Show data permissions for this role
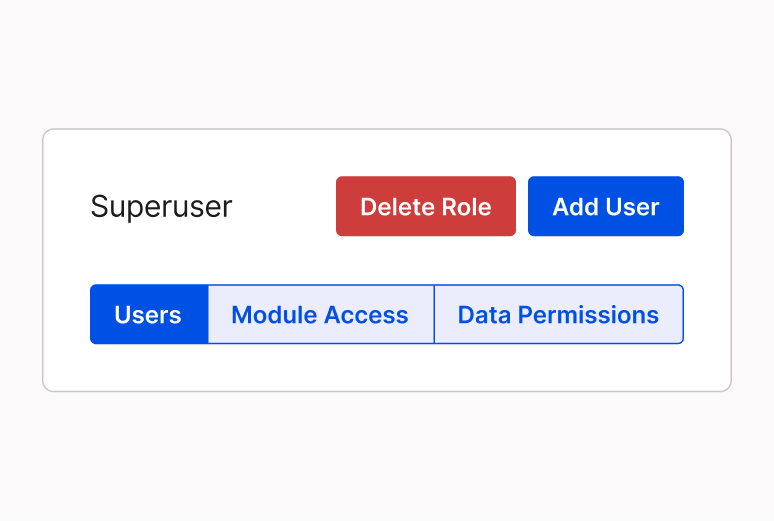This screenshot has height=521, width=774. (559, 314)
